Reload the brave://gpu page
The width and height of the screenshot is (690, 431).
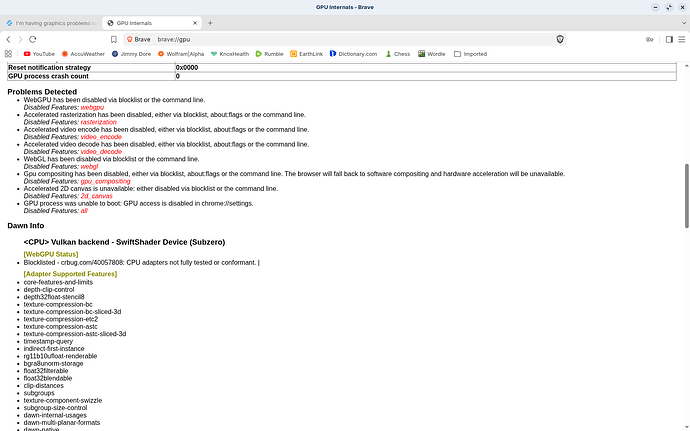(33, 40)
